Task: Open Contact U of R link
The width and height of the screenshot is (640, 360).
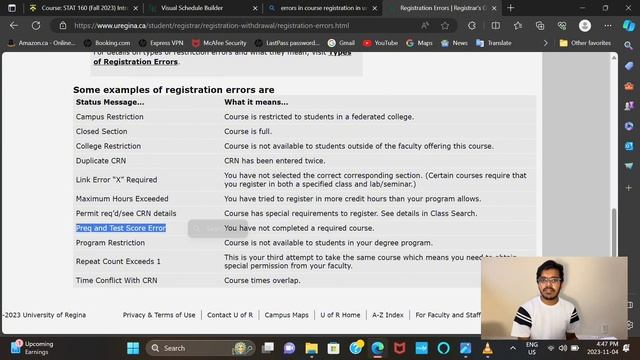Action: point(230,315)
